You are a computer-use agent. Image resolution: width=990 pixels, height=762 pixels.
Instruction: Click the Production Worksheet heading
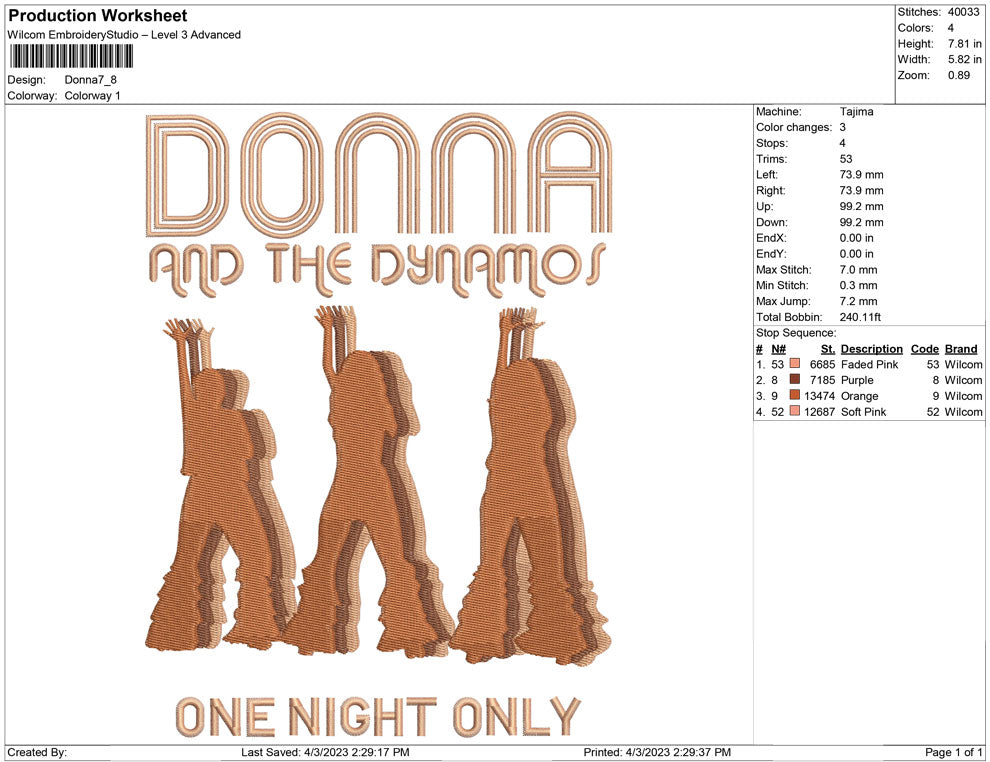coord(98,15)
